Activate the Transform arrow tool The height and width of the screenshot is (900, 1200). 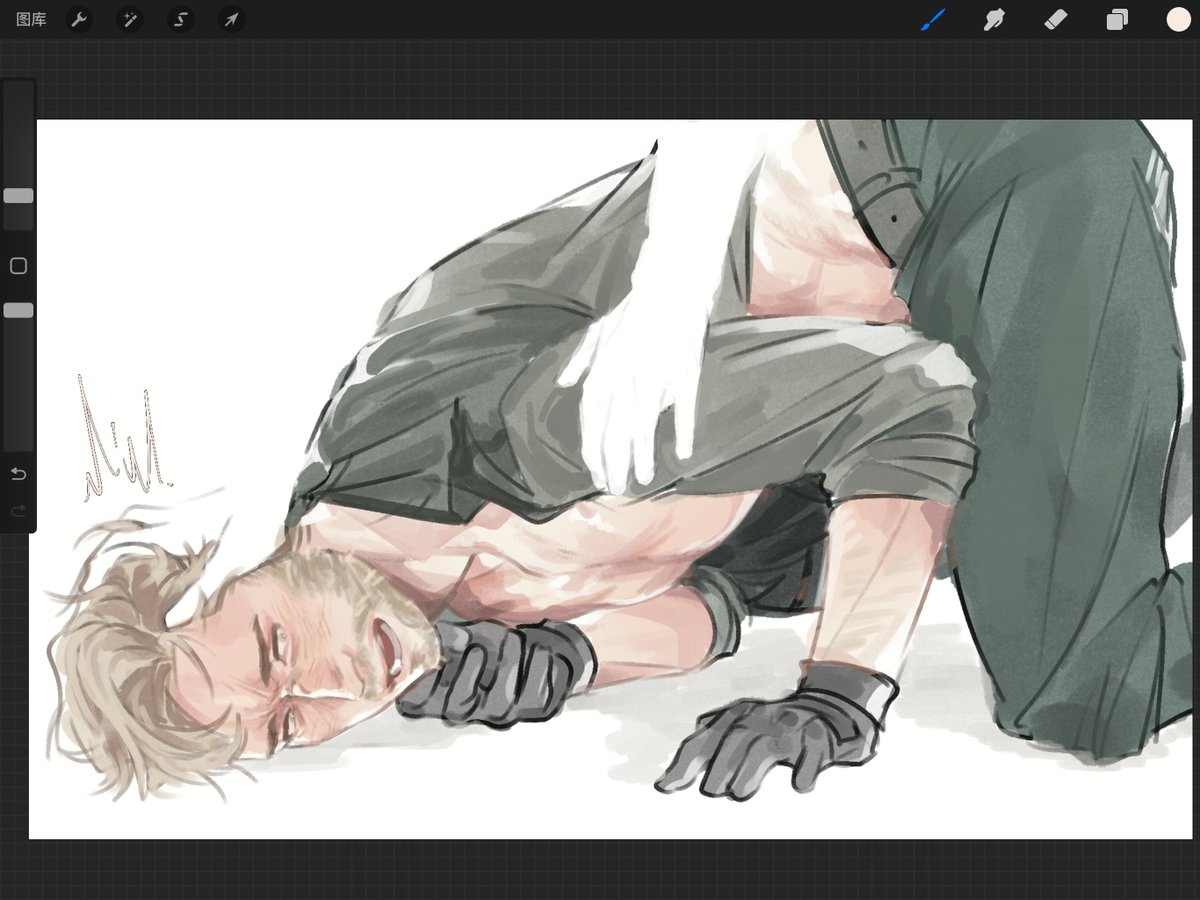point(231,20)
